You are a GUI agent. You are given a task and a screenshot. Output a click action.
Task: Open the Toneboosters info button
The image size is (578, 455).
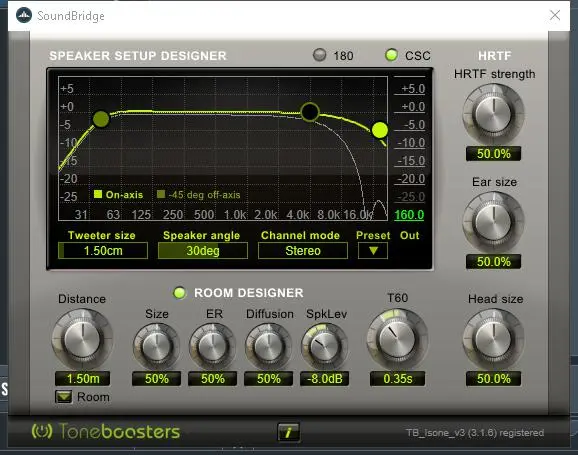pyautogui.click(x=289, y=432)
